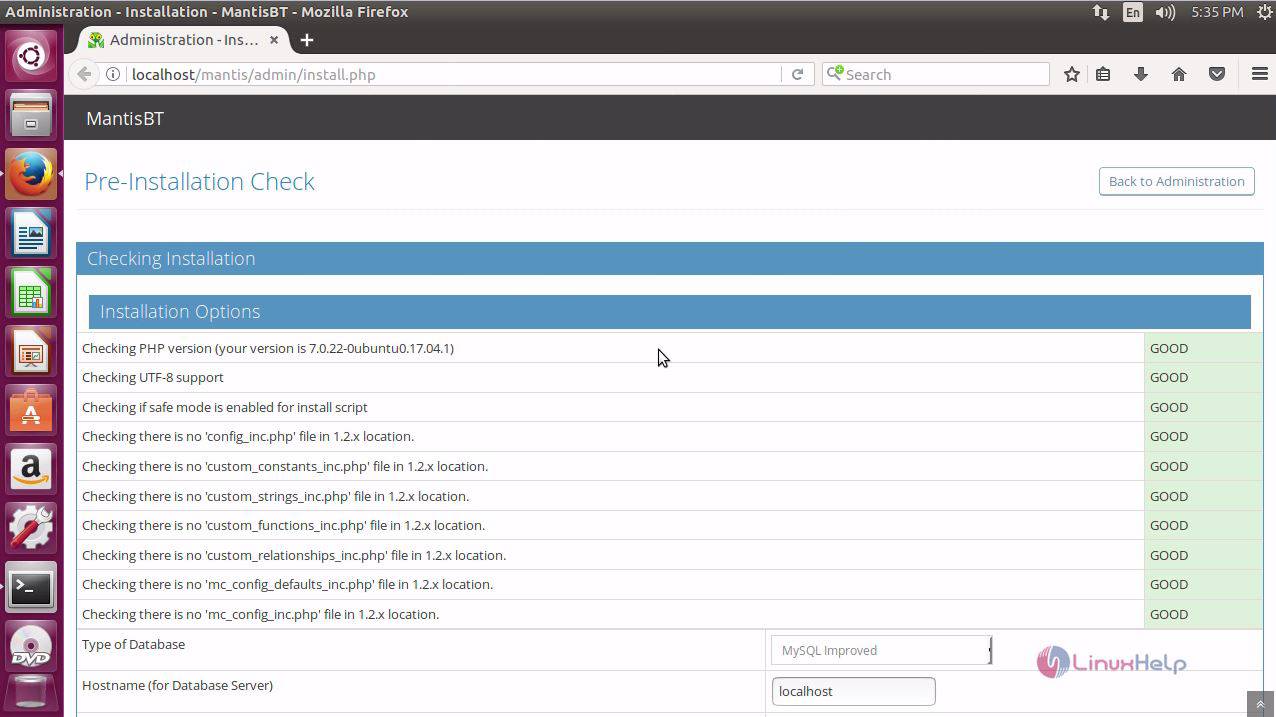Viewport: 1276px width, 717px height.
Task: Expand the Type of Database dropdown
Action: pyautogui.click(x=881, y=650)
